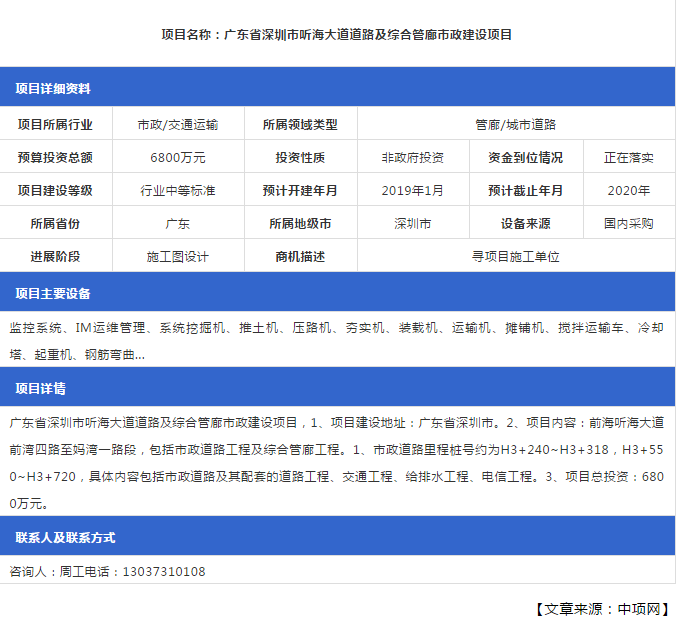The height and width of the screenshot is (620, 676).
Task: Click the 寻项目施工单位 opportunity description
Action: click(515, 257)
